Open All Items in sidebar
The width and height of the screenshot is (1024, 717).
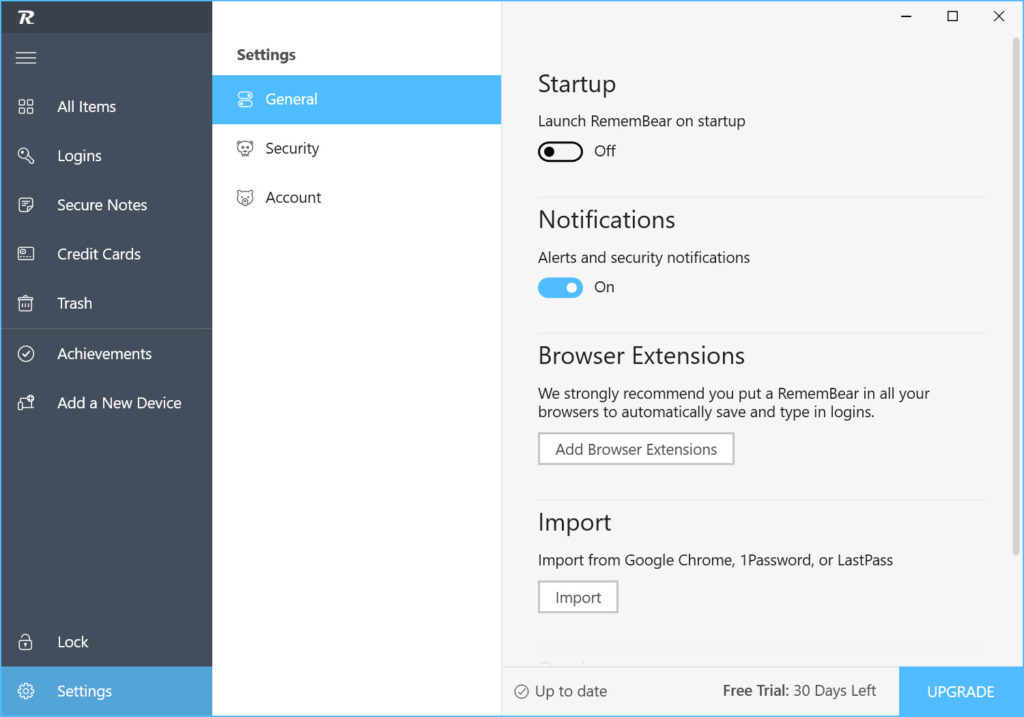click(106, 106)
